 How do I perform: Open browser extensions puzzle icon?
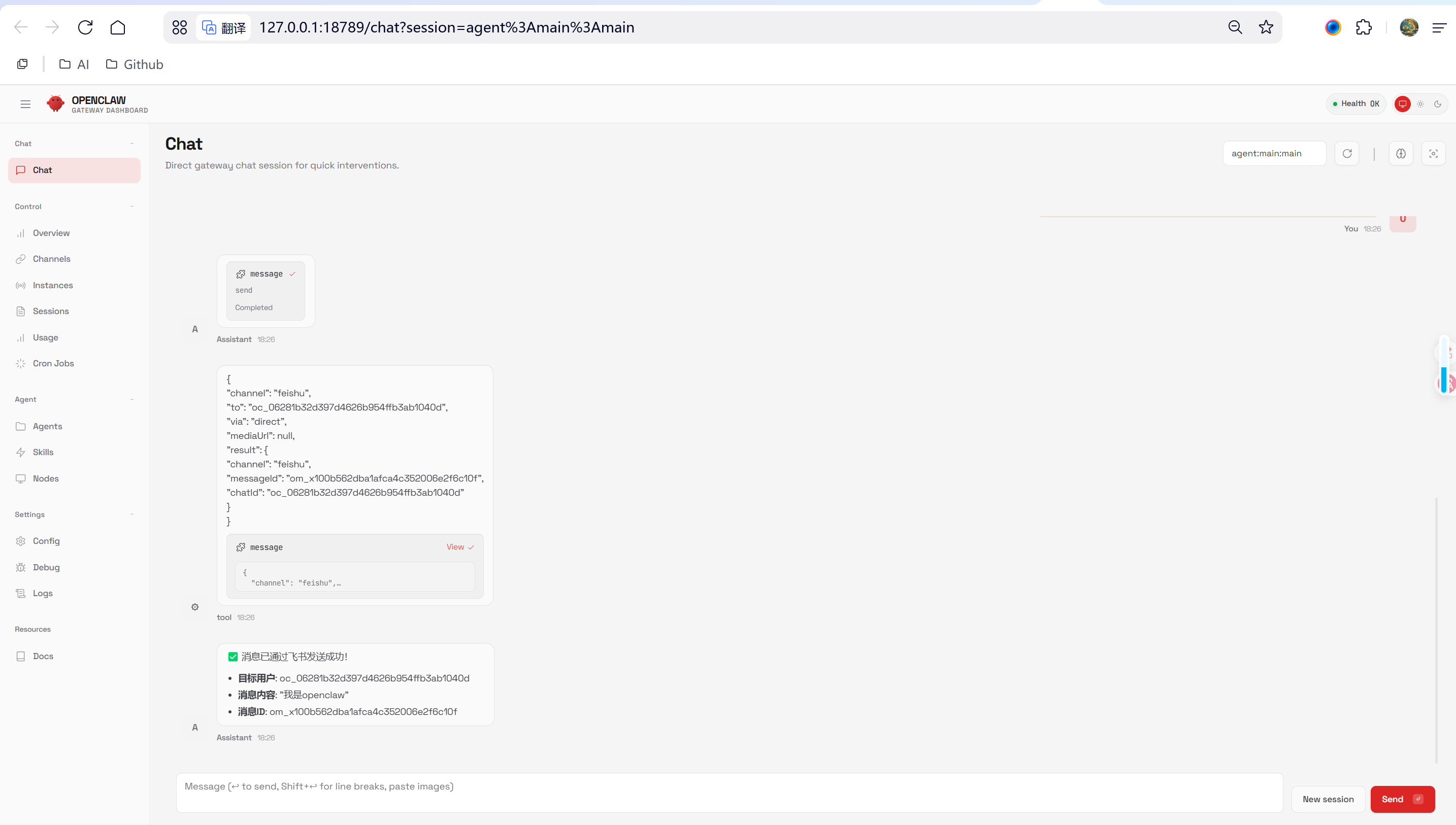[1364, 27]
